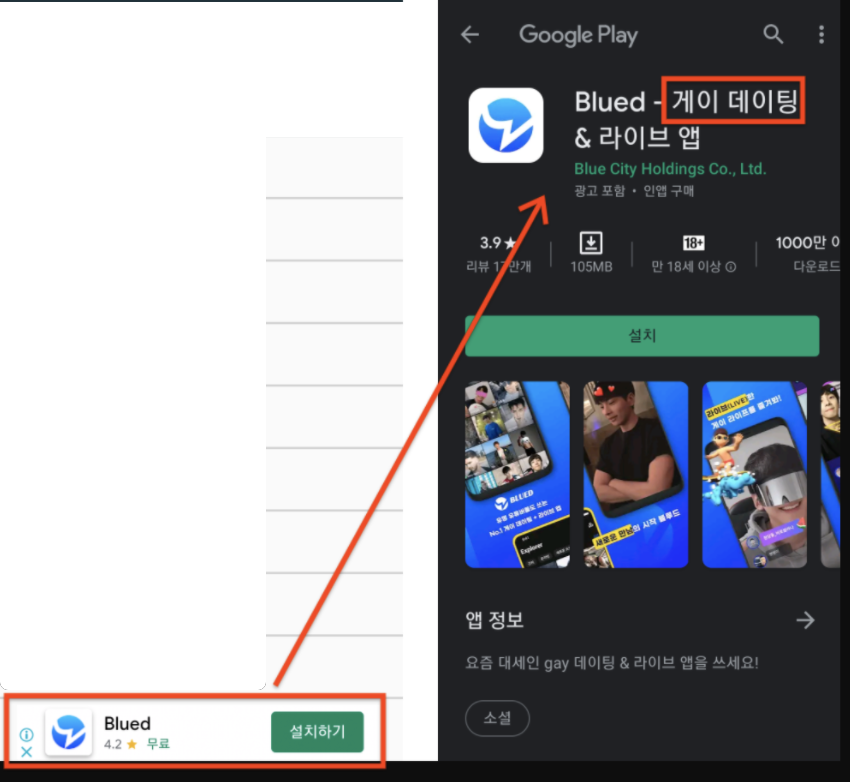This screenshot has width=850, height=782.
Task: Open search in Google Play
Action: tap(773, 34)
